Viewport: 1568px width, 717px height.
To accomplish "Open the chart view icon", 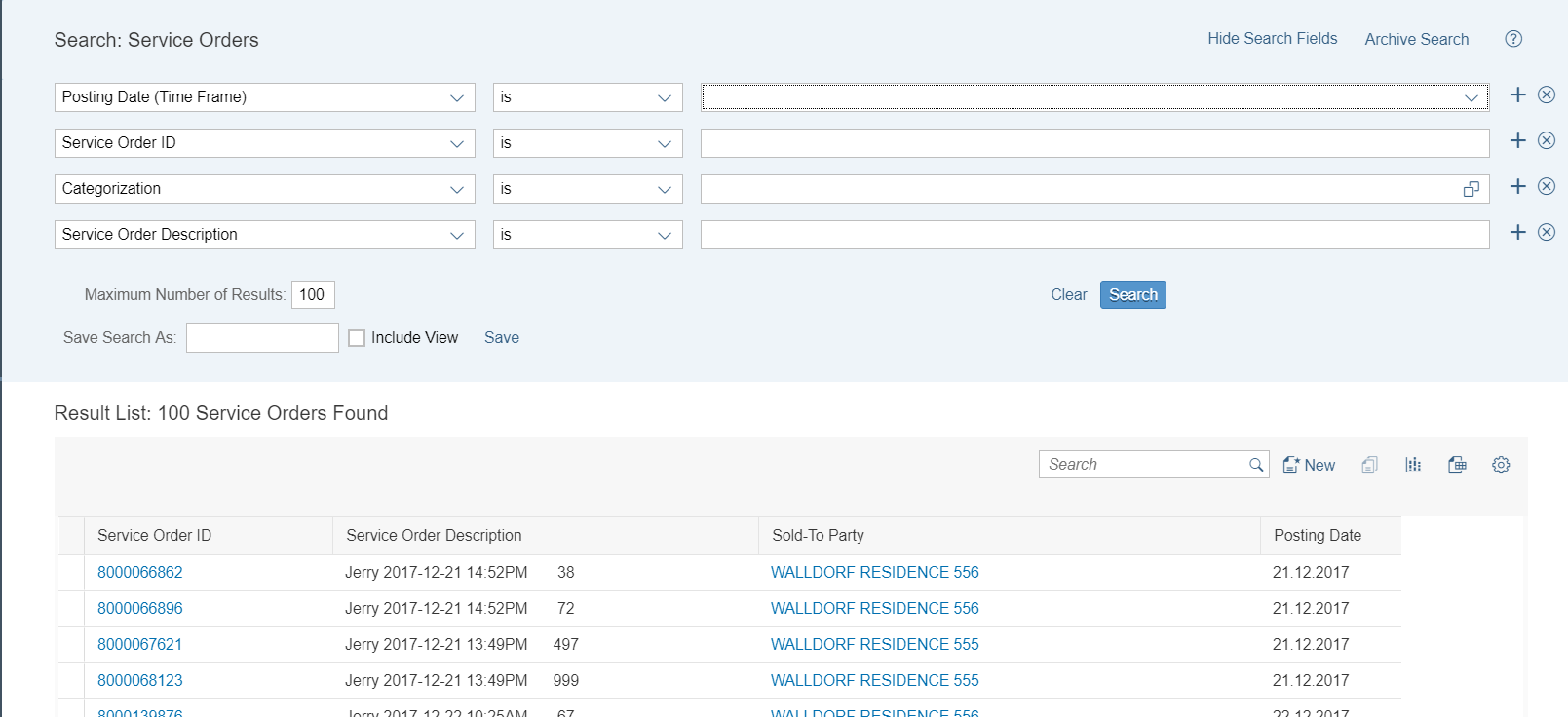I will point(1413,465).
